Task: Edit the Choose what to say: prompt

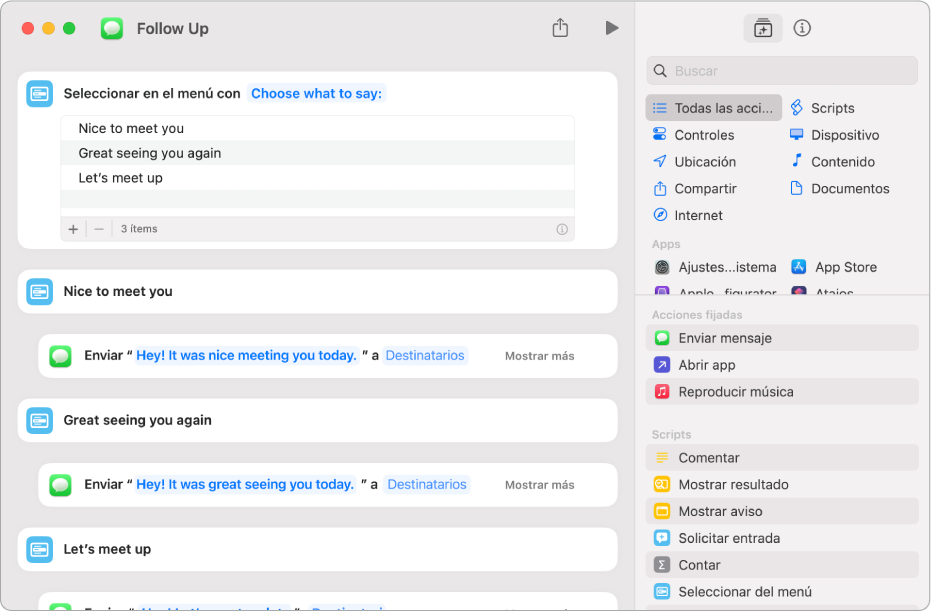Action: coord(316,94)
